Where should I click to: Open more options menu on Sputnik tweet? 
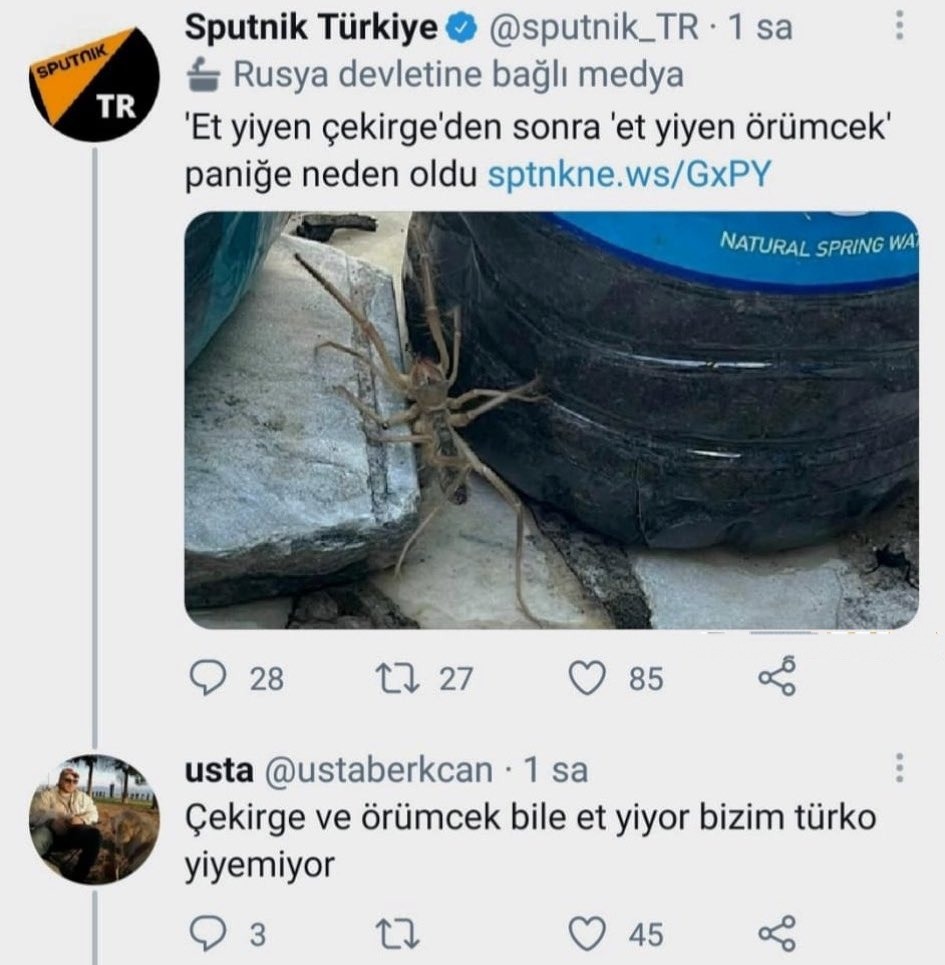(899, 26)
